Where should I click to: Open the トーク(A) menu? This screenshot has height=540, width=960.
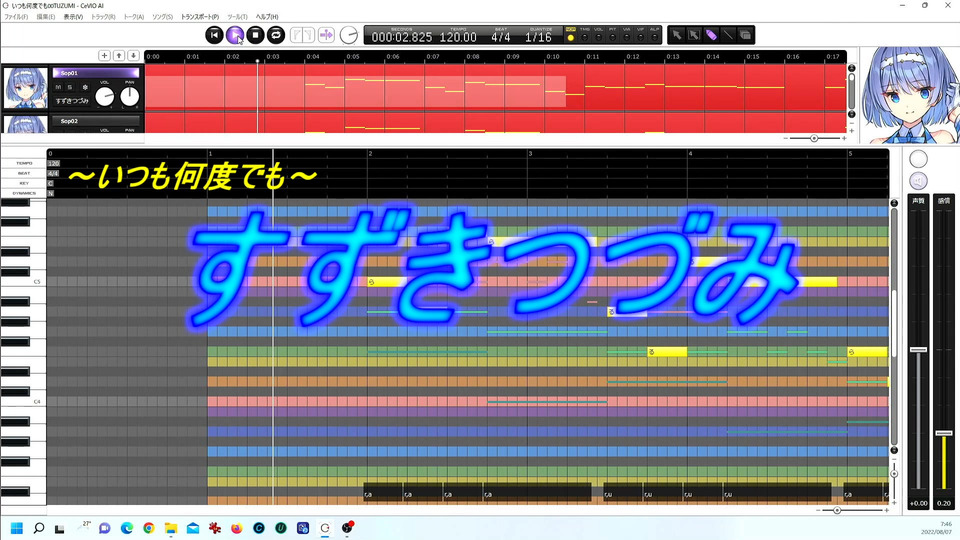(134, 17)
